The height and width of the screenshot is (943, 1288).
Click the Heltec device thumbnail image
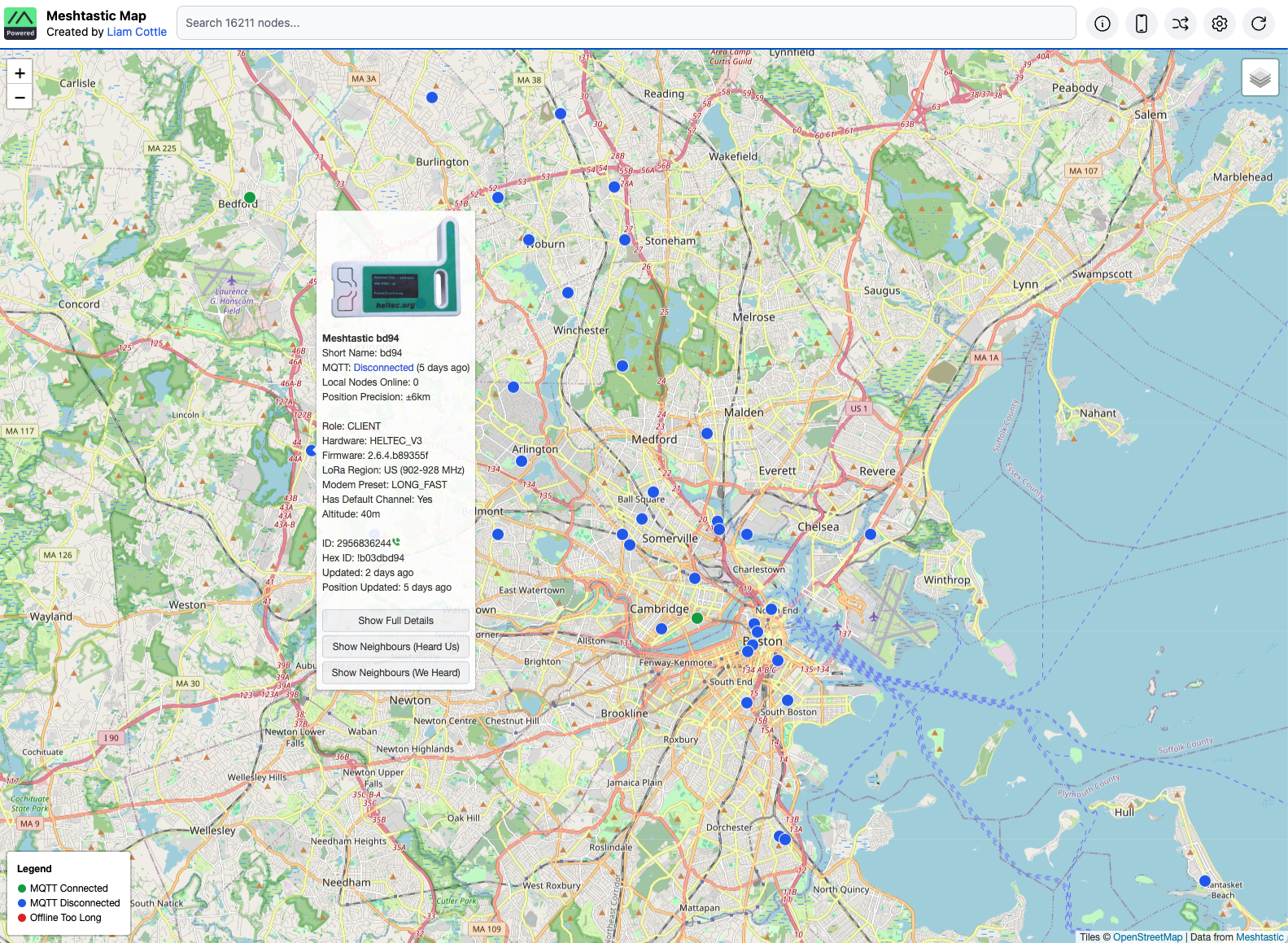tap(395, 269)
